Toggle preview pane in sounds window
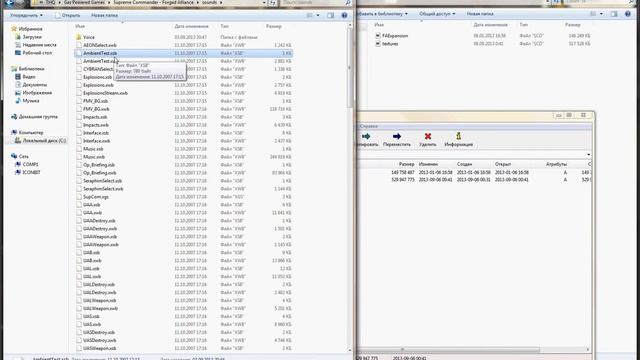This screenshot has height=360, width=640. (331, 15)
